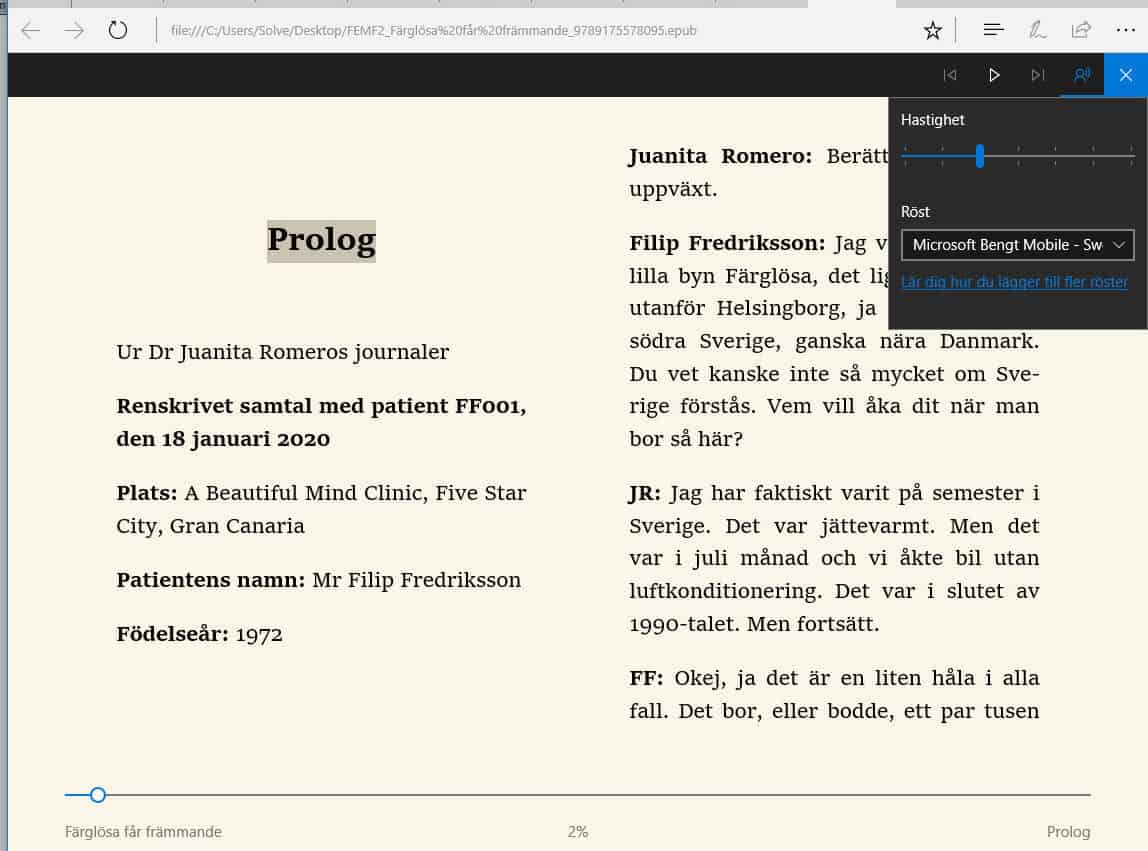Open the Röst voice dropdown
Viewport: 1148px width, 851px height.
1018,245
